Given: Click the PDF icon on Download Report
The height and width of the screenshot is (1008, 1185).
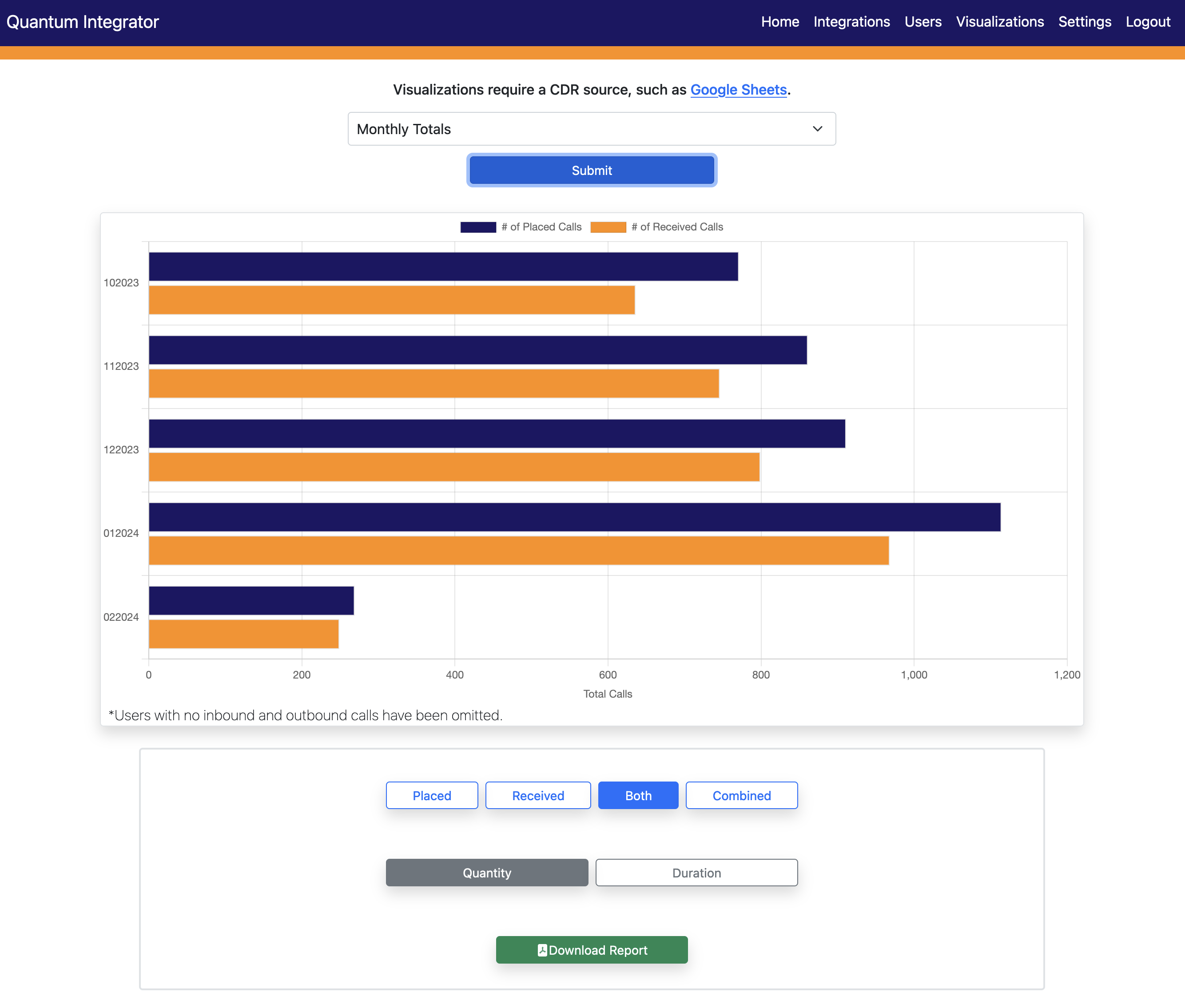Looking at the screenshot, I should [542, 950].
